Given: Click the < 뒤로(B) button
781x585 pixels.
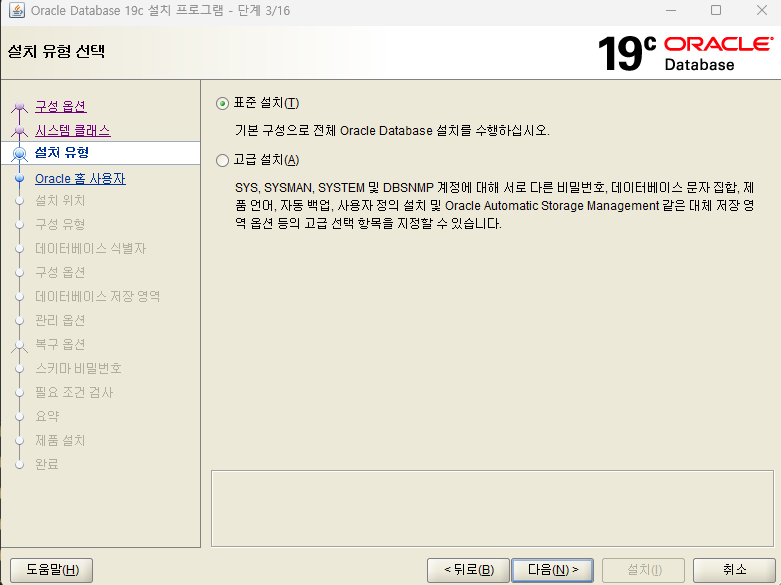Looking at the screenshot, I should (468, 570).
